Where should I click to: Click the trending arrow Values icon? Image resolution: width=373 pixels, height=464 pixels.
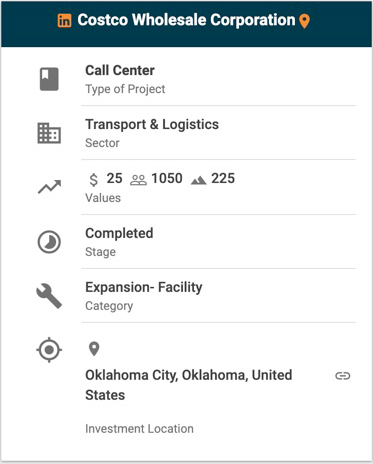click(49, 187)
